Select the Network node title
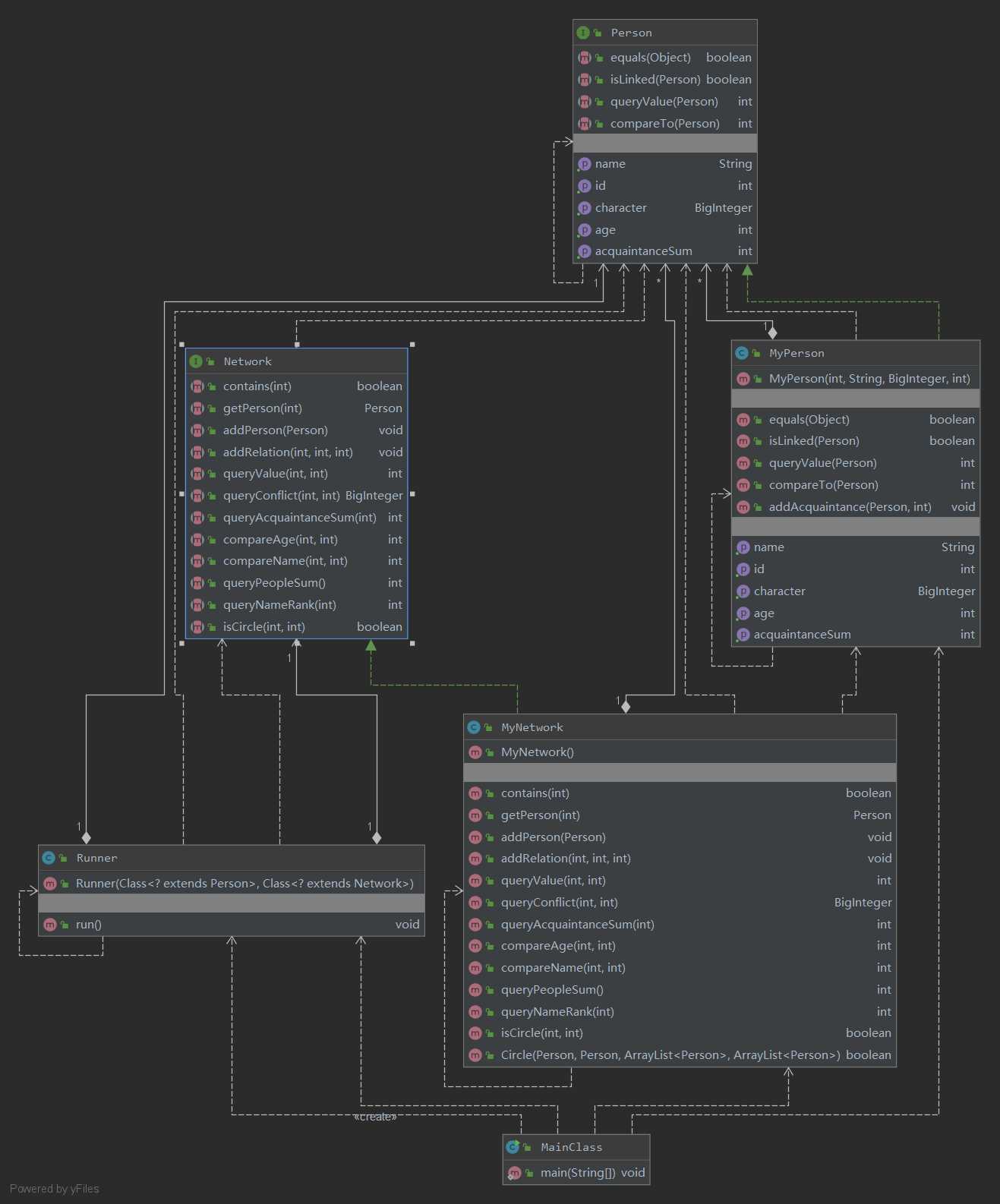The height and width of the screenshot is (1204, 1000). point(248,361)
